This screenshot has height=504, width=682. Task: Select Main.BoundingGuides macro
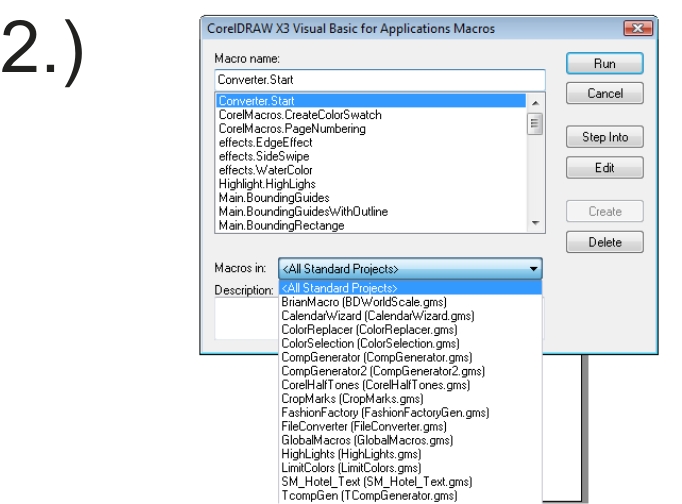371,198
